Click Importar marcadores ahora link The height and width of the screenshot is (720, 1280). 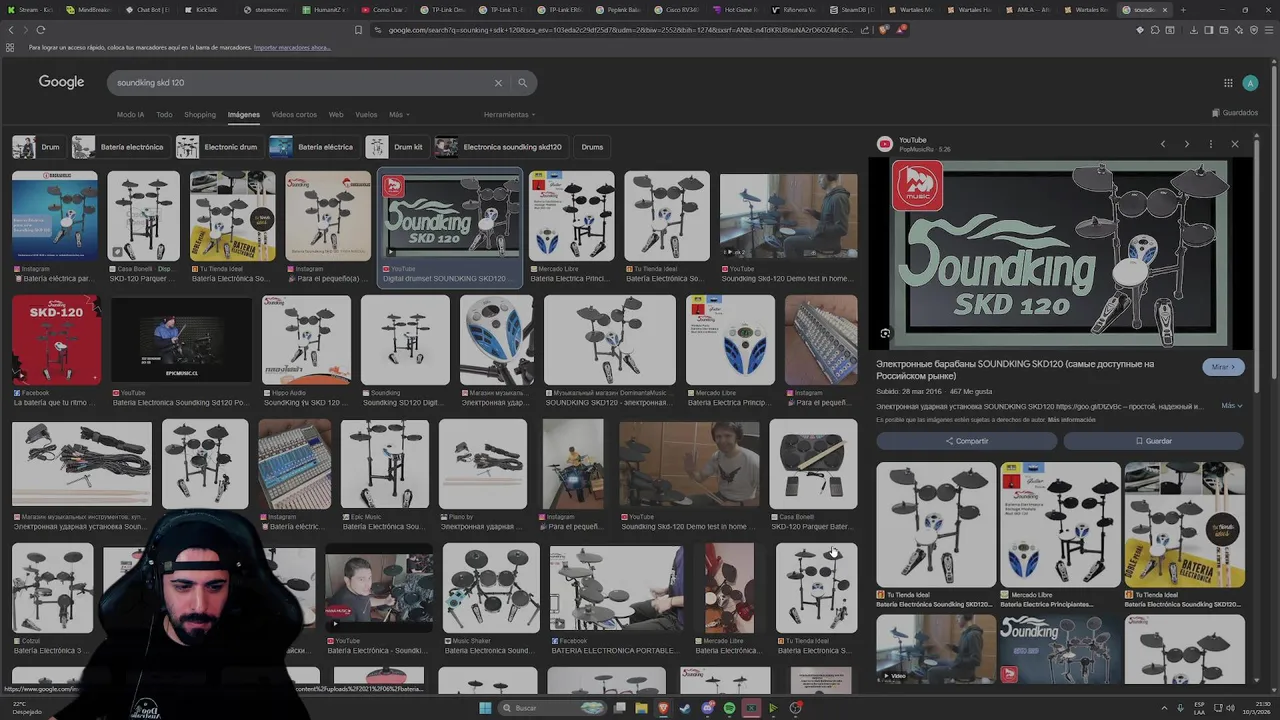[x=292, y=48]
